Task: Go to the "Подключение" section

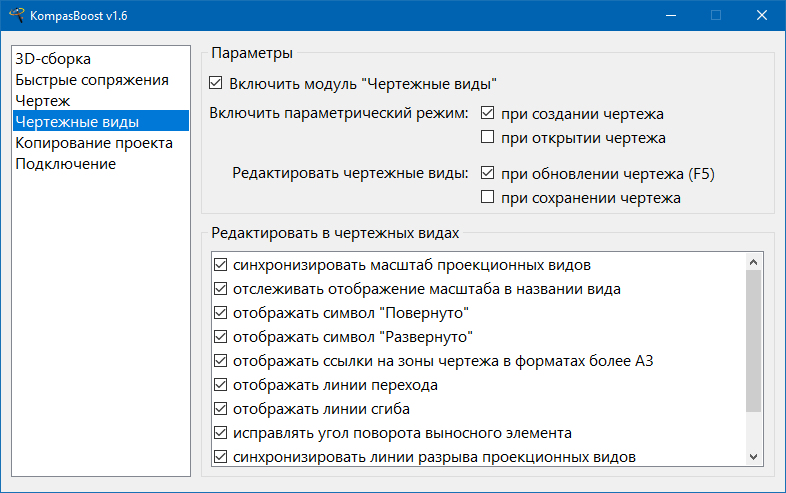Action: [65, 164]
